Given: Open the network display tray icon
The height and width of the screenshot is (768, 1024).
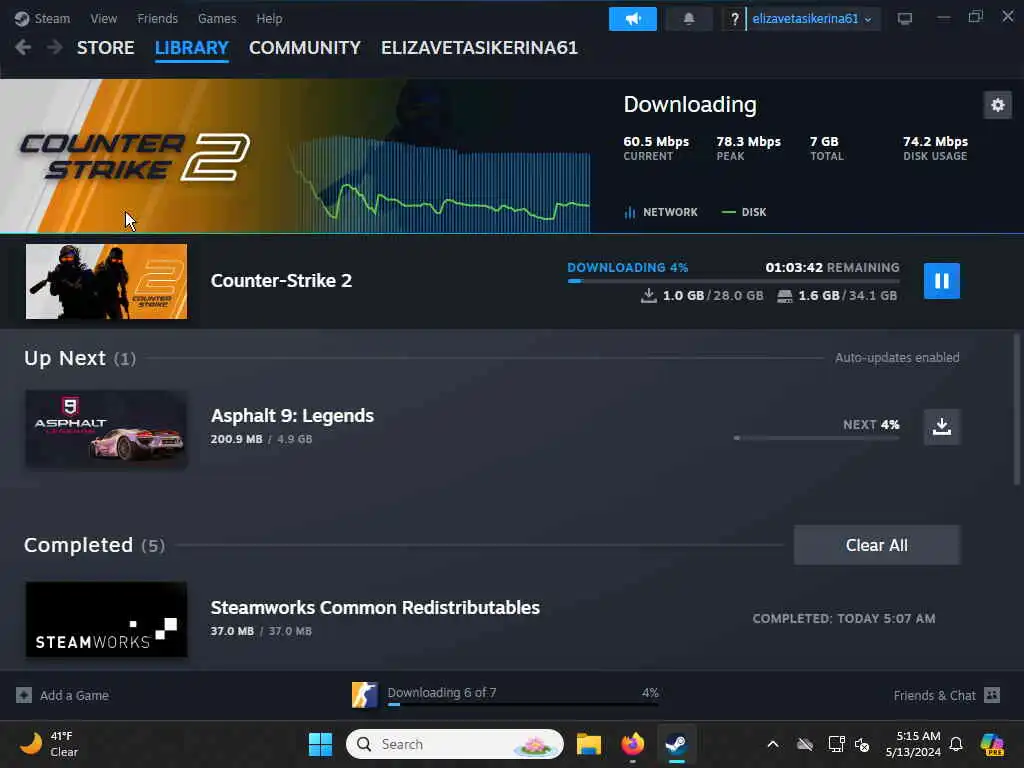Looking at the screenshot, I should click(x=837, y=744).
